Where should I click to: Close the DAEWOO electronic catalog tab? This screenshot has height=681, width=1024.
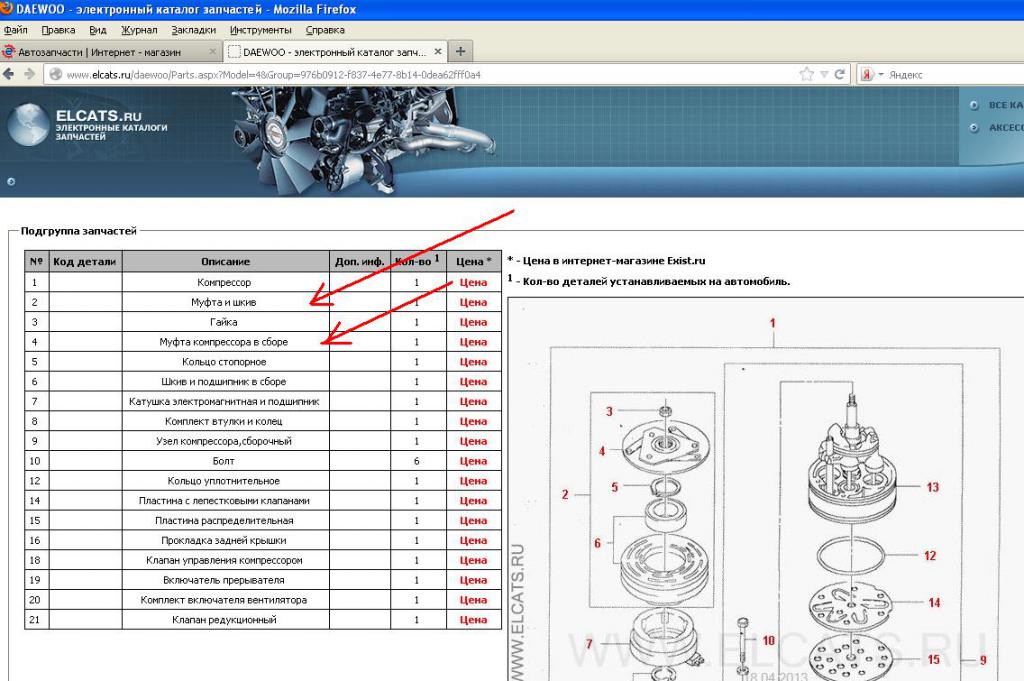438,51
